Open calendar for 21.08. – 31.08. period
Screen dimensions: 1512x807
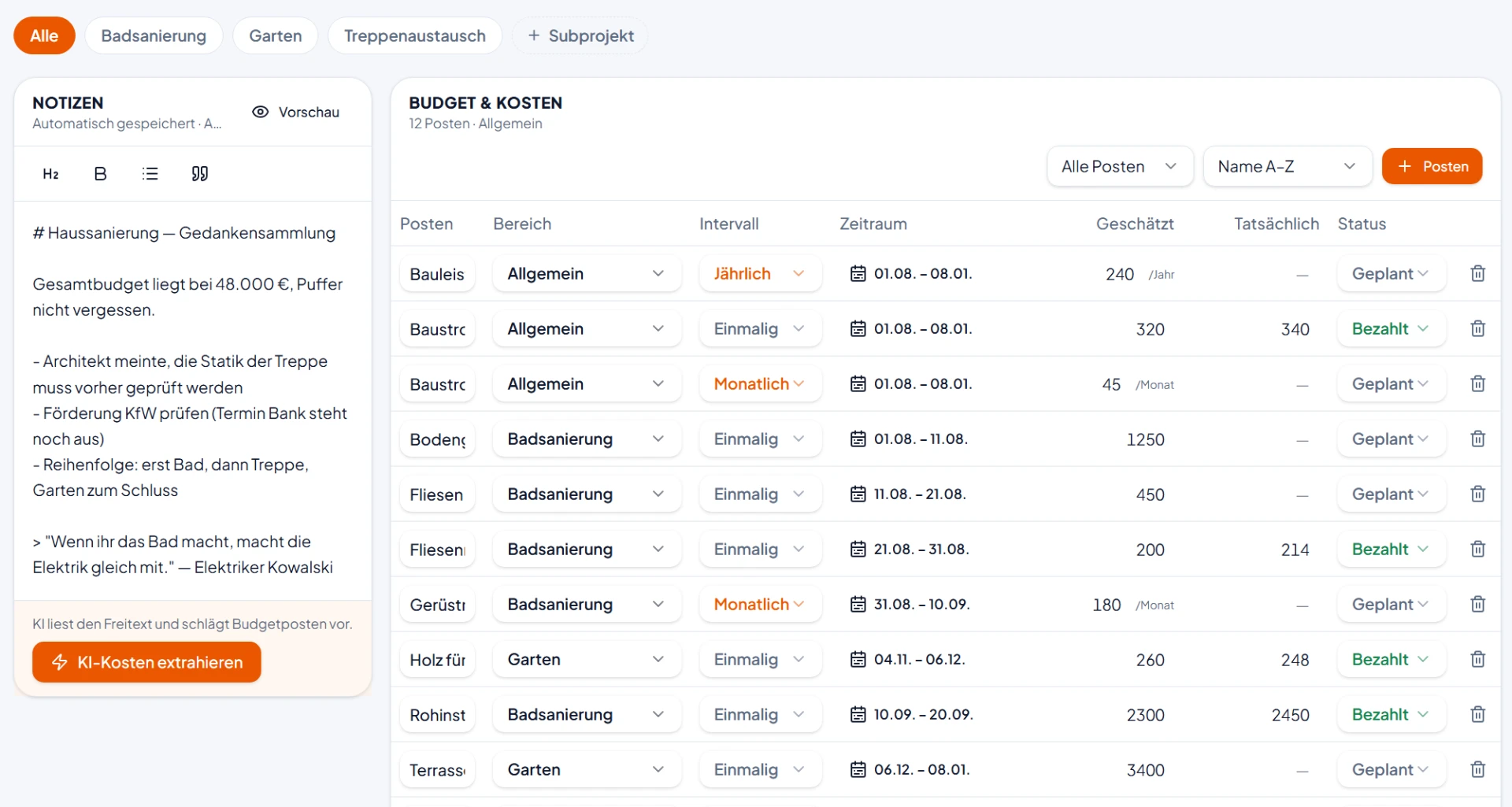point(858,549)
